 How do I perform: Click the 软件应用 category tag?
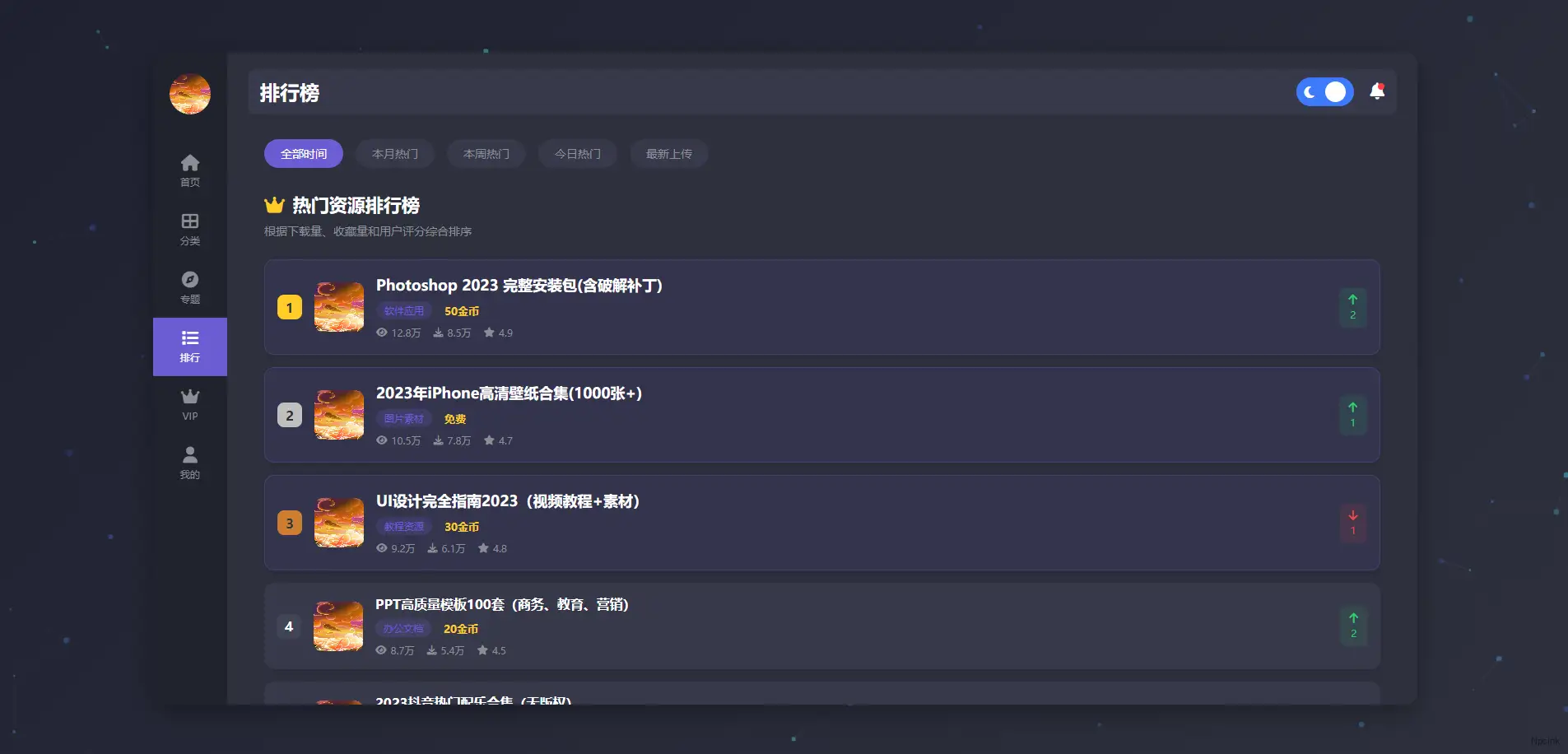pos(403,310)
